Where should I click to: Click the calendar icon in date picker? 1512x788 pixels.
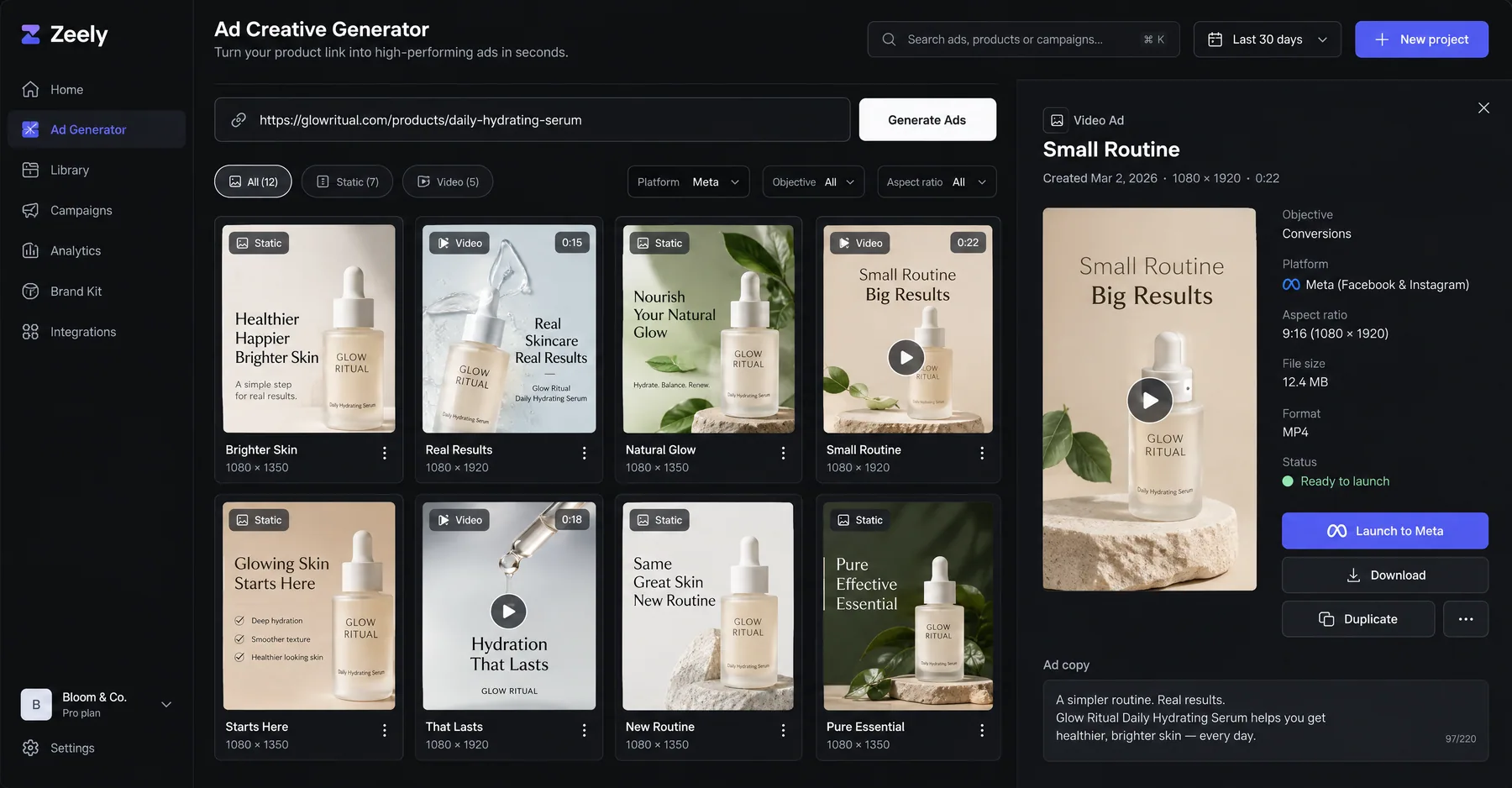coord(1215,39)
